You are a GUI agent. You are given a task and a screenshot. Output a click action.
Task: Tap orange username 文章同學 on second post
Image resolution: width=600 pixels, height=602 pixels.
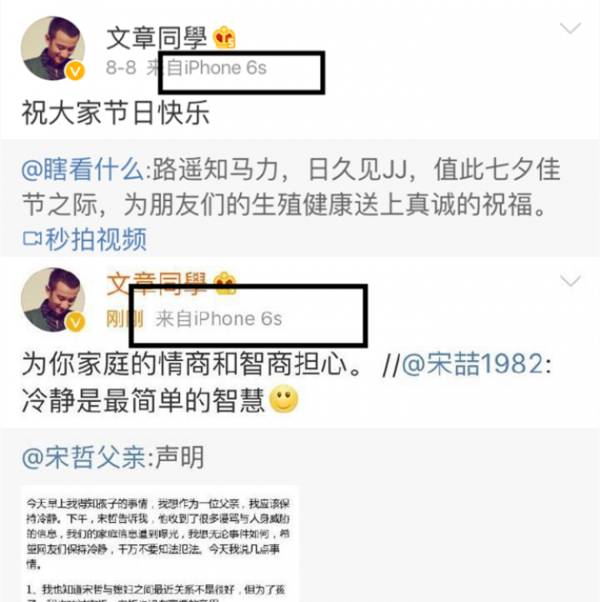click(157, 284)
